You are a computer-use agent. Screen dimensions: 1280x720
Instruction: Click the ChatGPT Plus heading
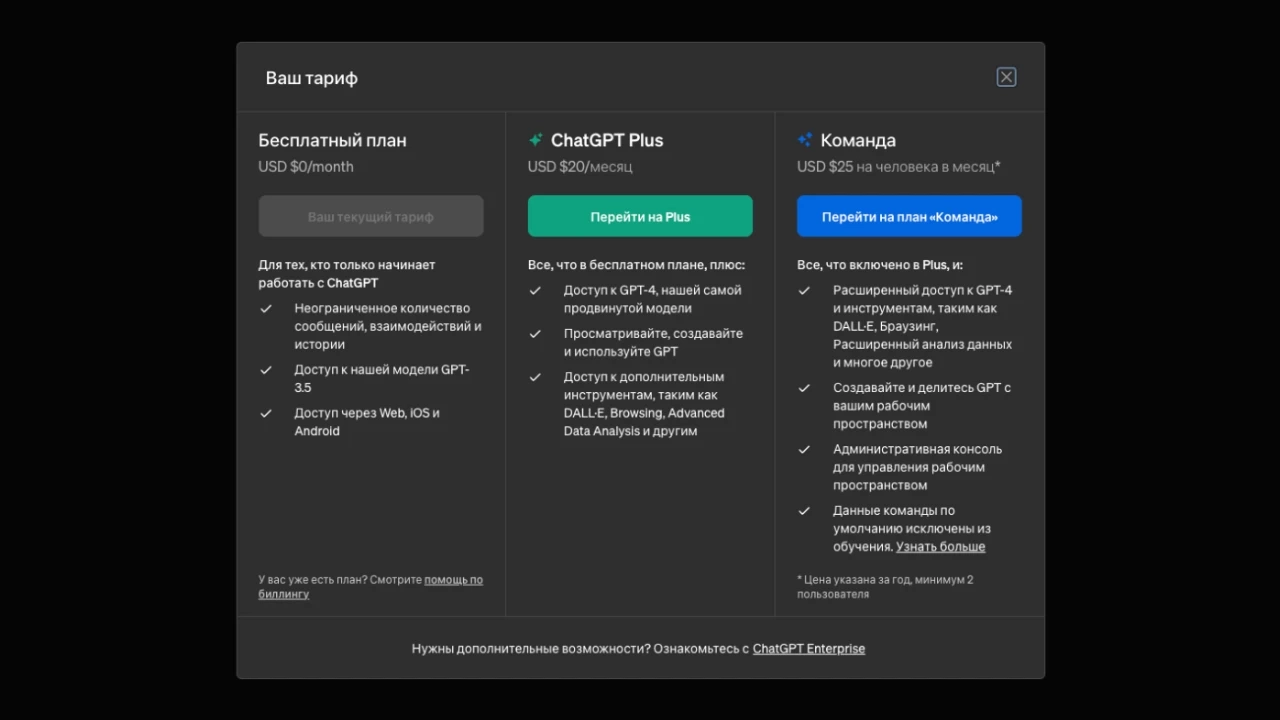(607, 140)
